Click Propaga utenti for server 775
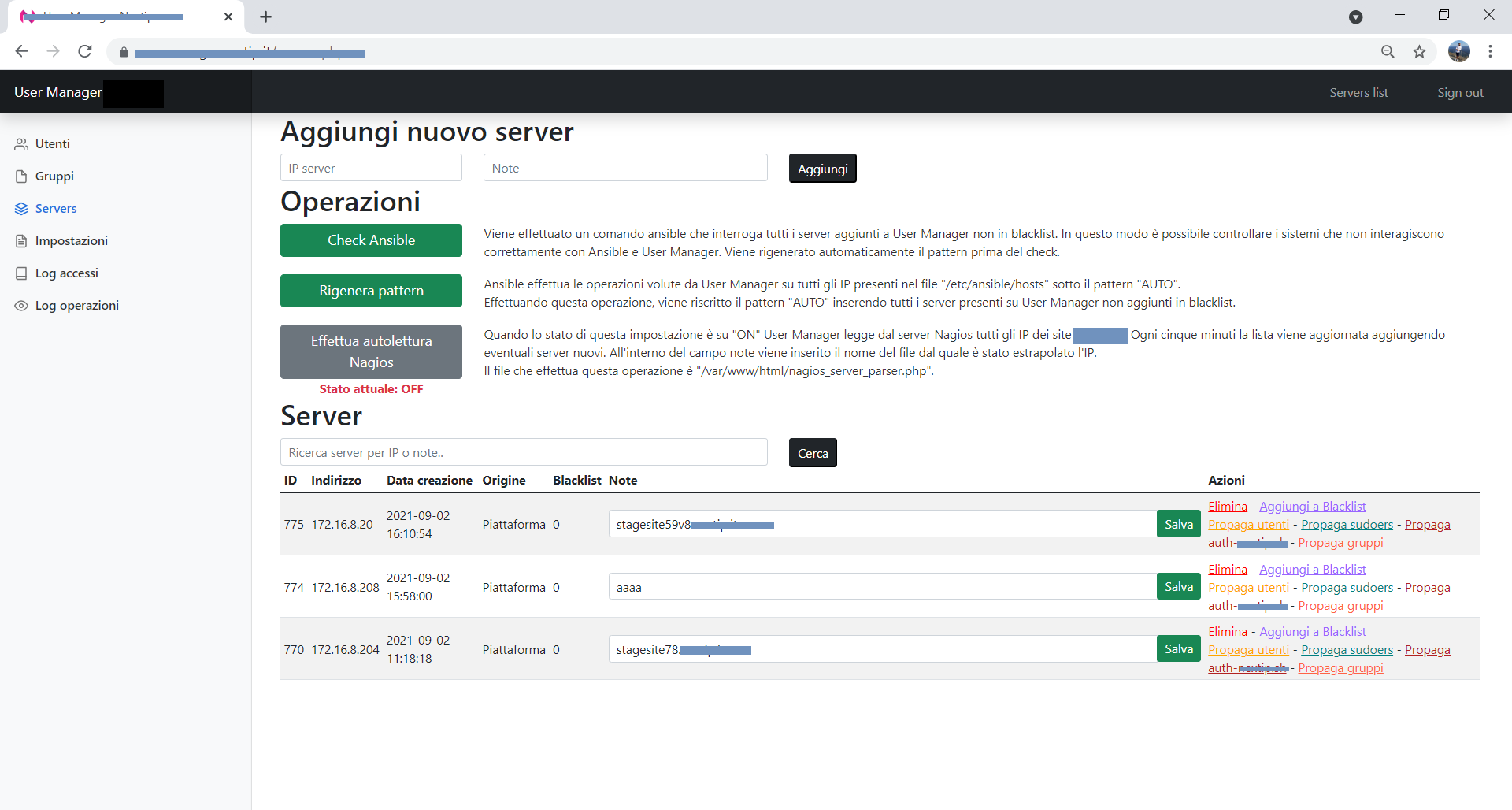Screen dimensions: 1512x810 (1248, 524)
